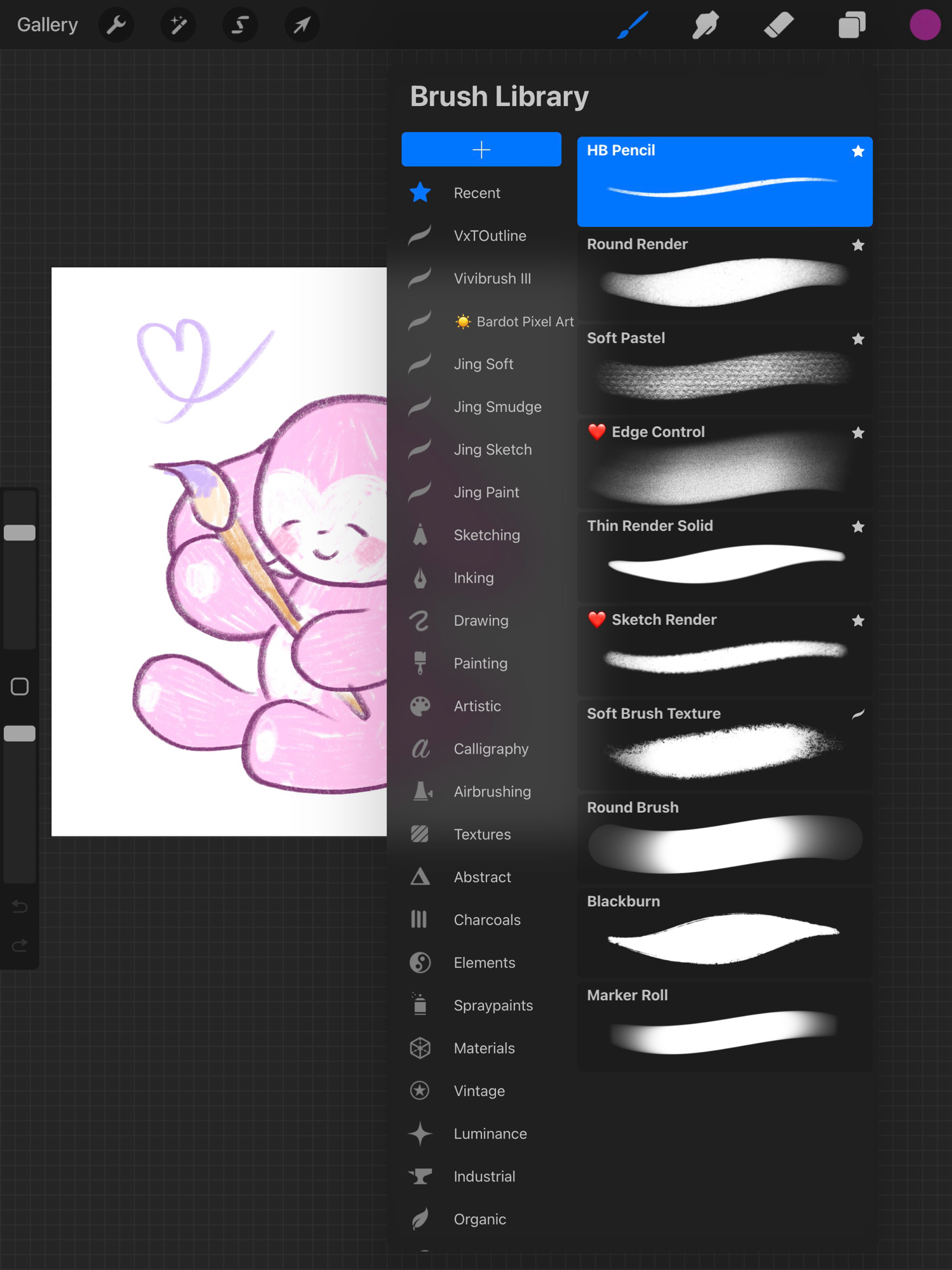Toggle the star on Sketch Render brush
The image size is (952, 1270).
[858, 621]
